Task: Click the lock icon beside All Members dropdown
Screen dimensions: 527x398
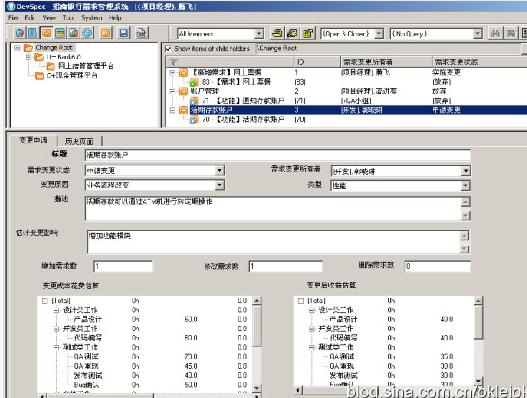Action: point(309,33)
